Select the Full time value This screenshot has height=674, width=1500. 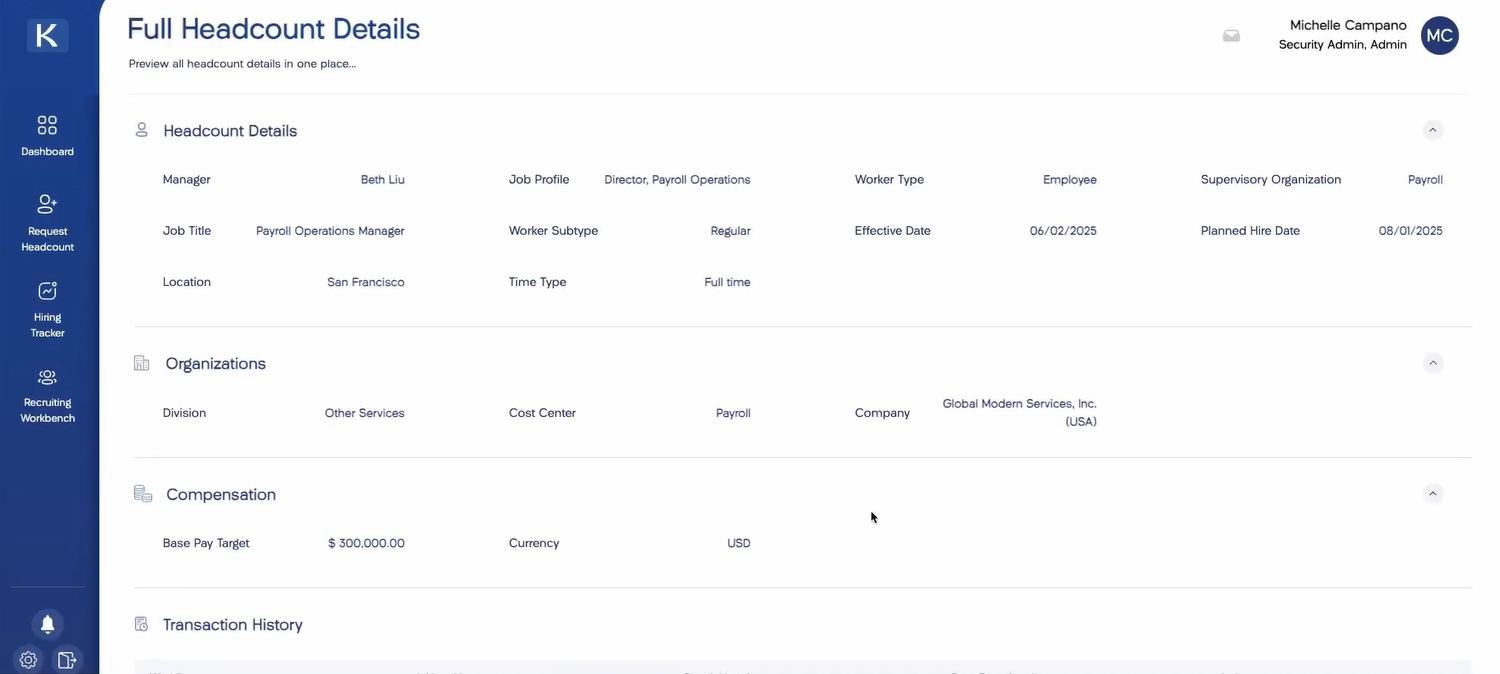[x=727, y=282]
